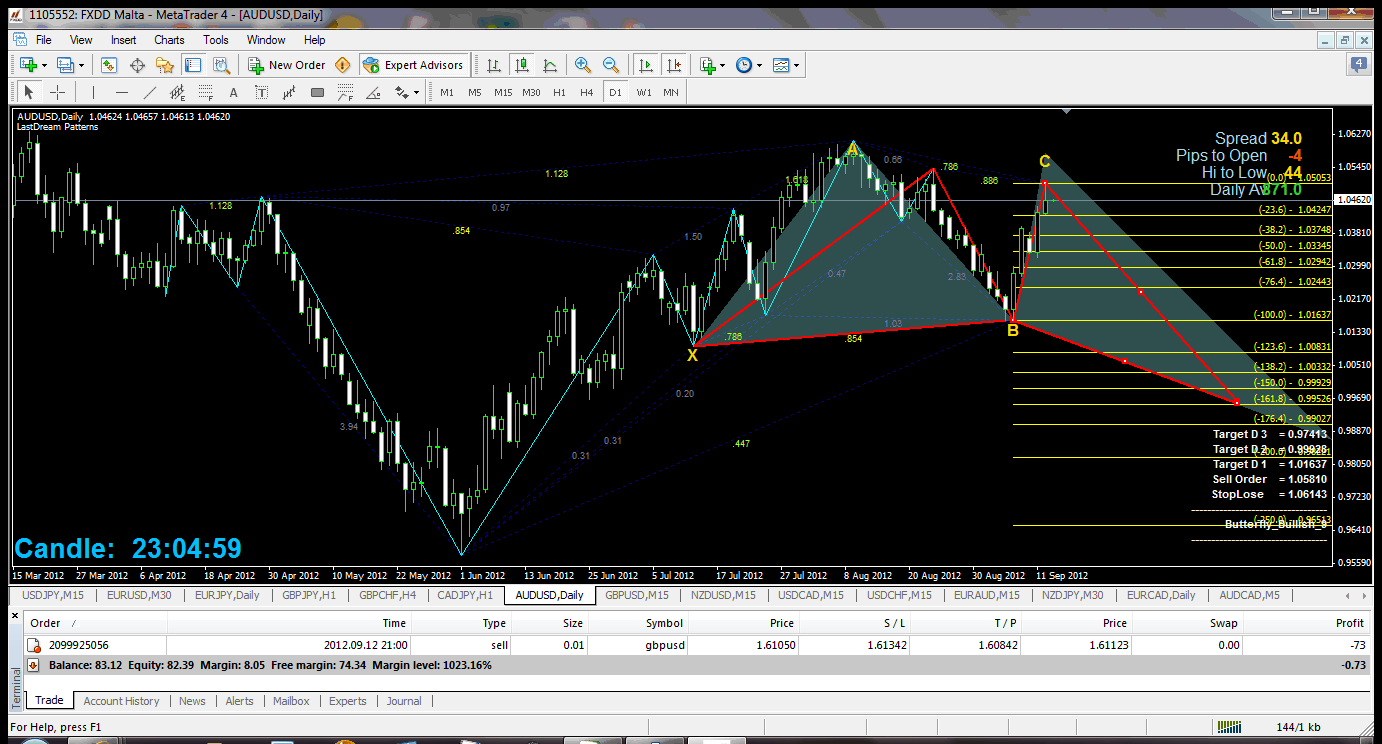
Task: Click the Periods clock icon
Action: click(744, 65)
